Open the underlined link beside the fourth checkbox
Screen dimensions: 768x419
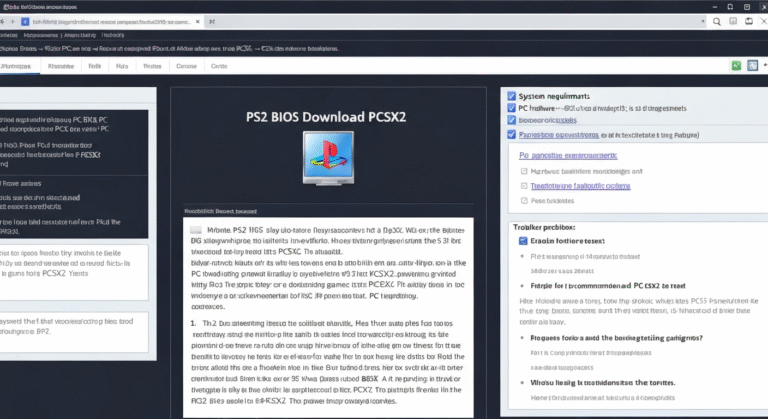(559, 135)
